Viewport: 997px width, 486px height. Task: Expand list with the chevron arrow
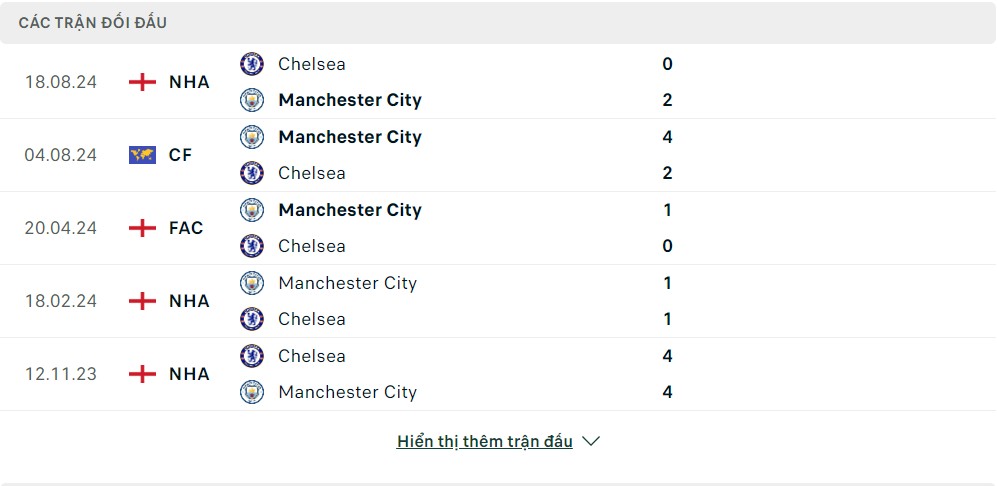point(591,441)
